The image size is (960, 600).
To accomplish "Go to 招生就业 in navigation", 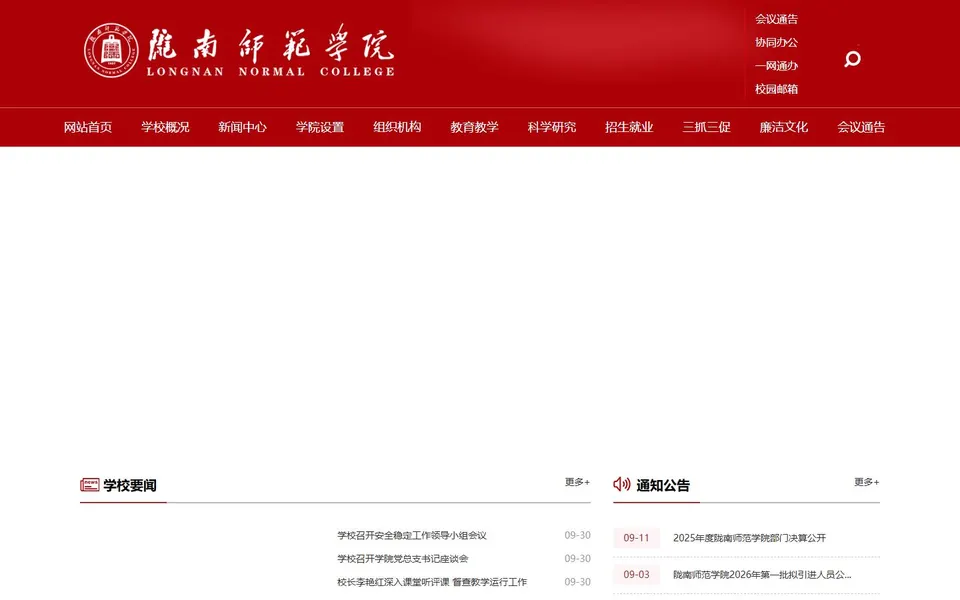I will (629, 127).
